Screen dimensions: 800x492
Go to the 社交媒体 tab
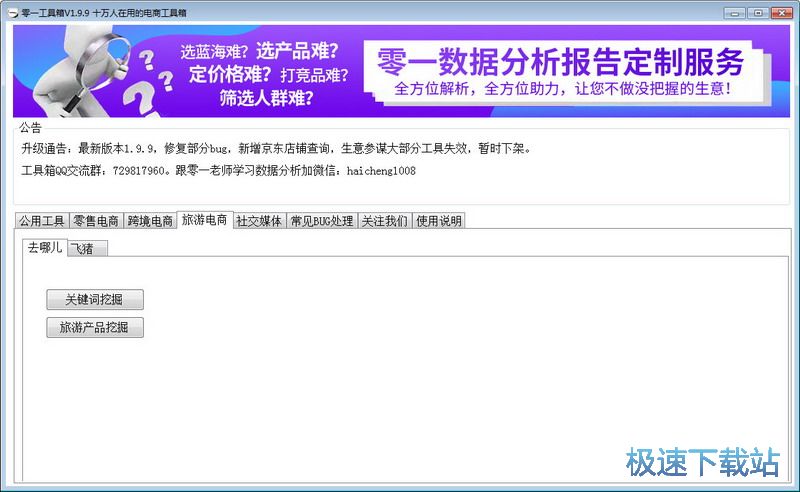[x=259, y=221]
